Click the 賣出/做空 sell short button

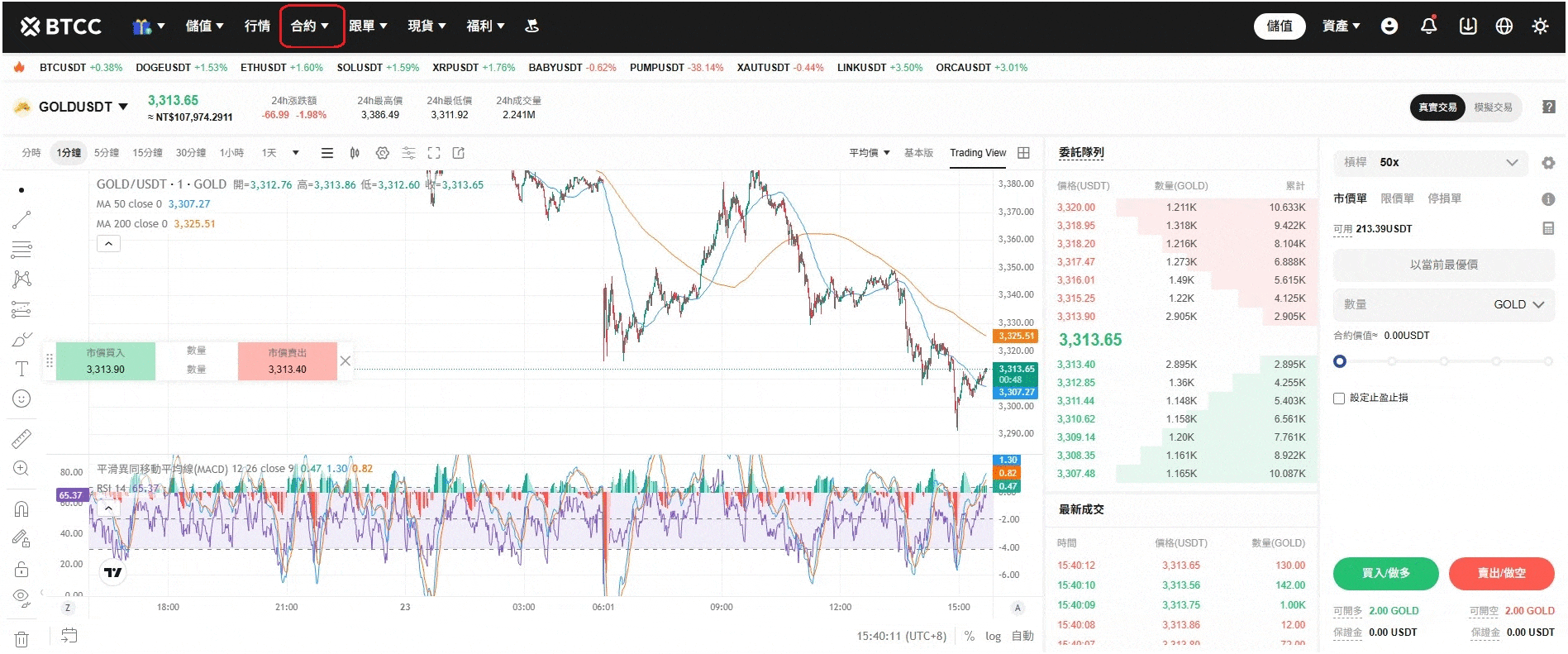[1501, 574]
